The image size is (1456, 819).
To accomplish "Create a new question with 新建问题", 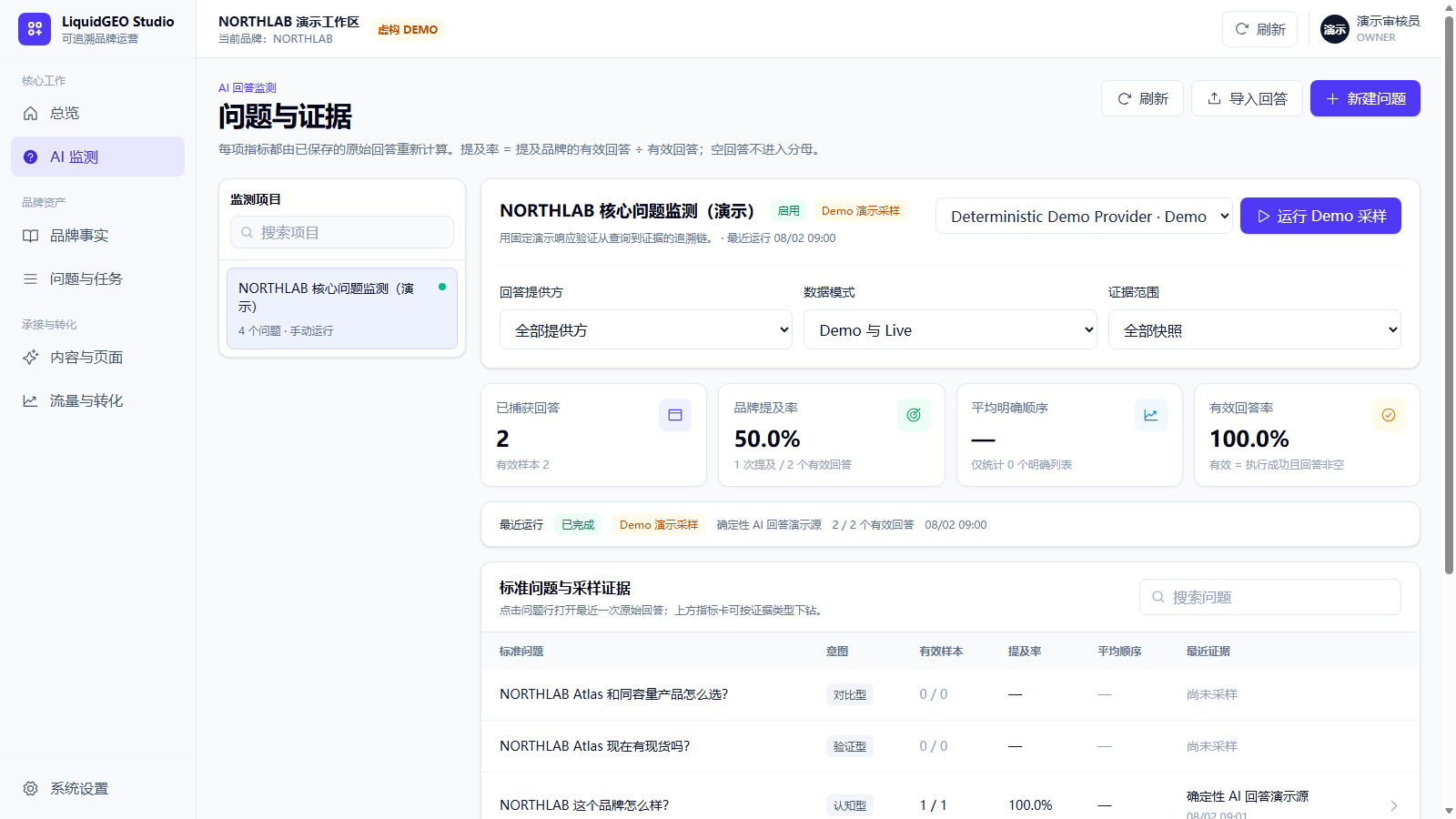I will click(1365, 98).
